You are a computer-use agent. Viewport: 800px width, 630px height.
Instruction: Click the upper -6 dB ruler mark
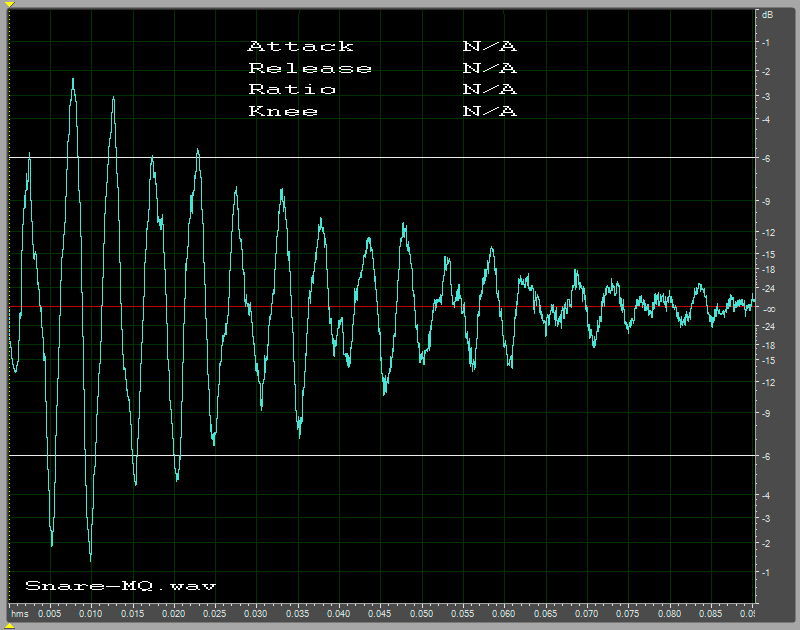(767, 158)
